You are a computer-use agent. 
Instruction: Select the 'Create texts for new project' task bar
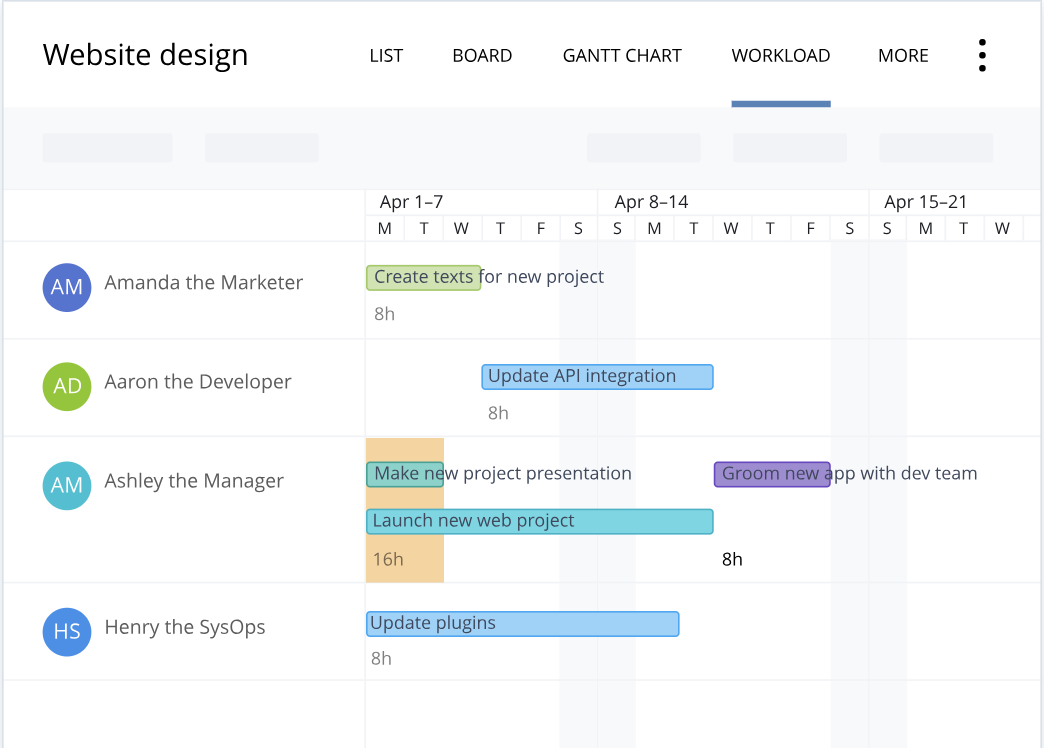(x=423, y=277)
